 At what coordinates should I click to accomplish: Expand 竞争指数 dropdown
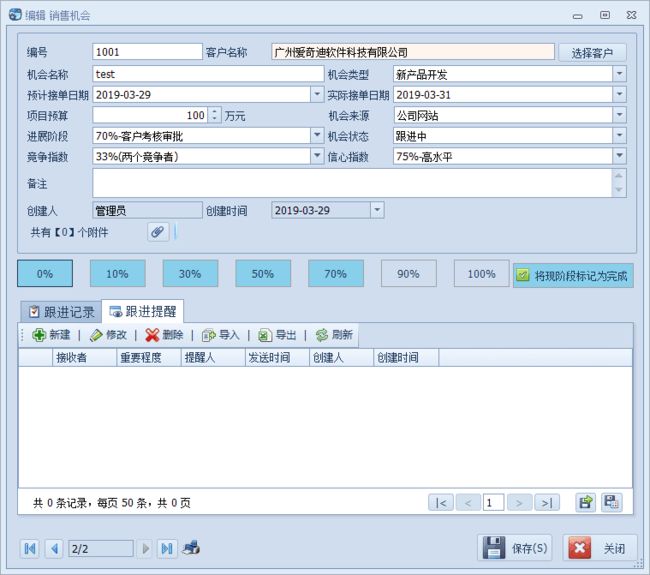317,156
